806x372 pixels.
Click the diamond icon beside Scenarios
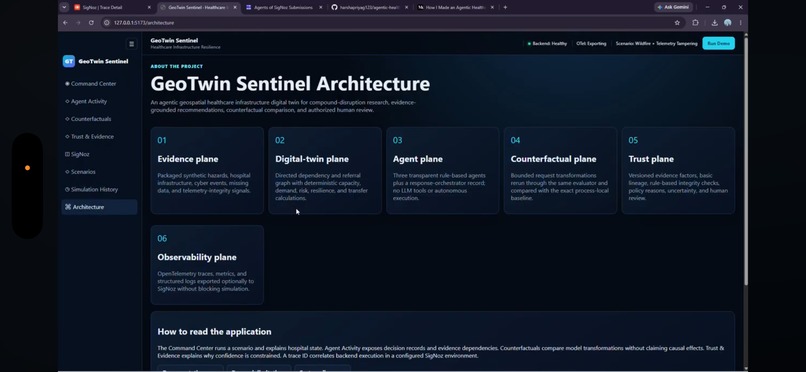click(67, 172)
